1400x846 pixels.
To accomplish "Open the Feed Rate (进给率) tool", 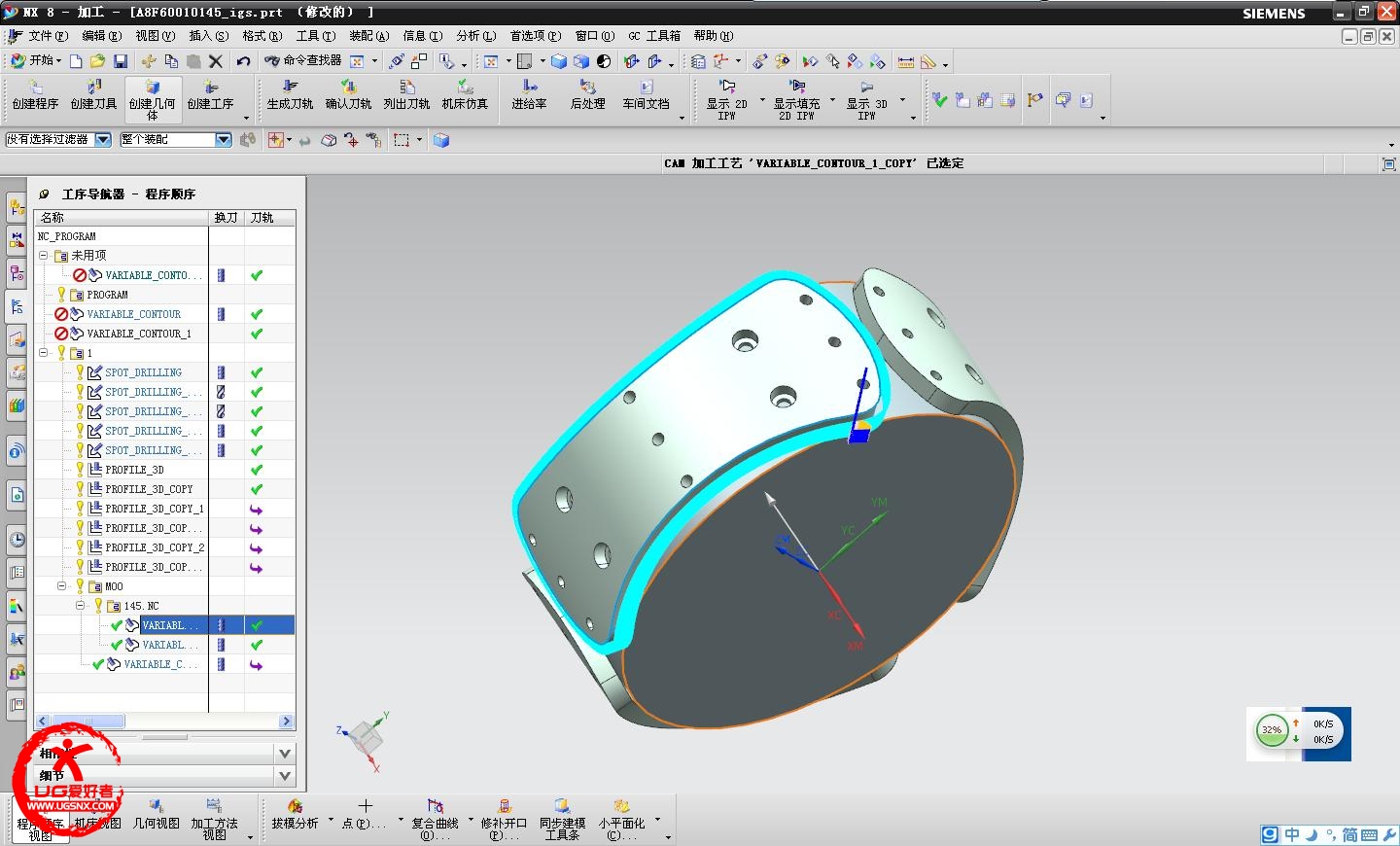I will point(529,95).
